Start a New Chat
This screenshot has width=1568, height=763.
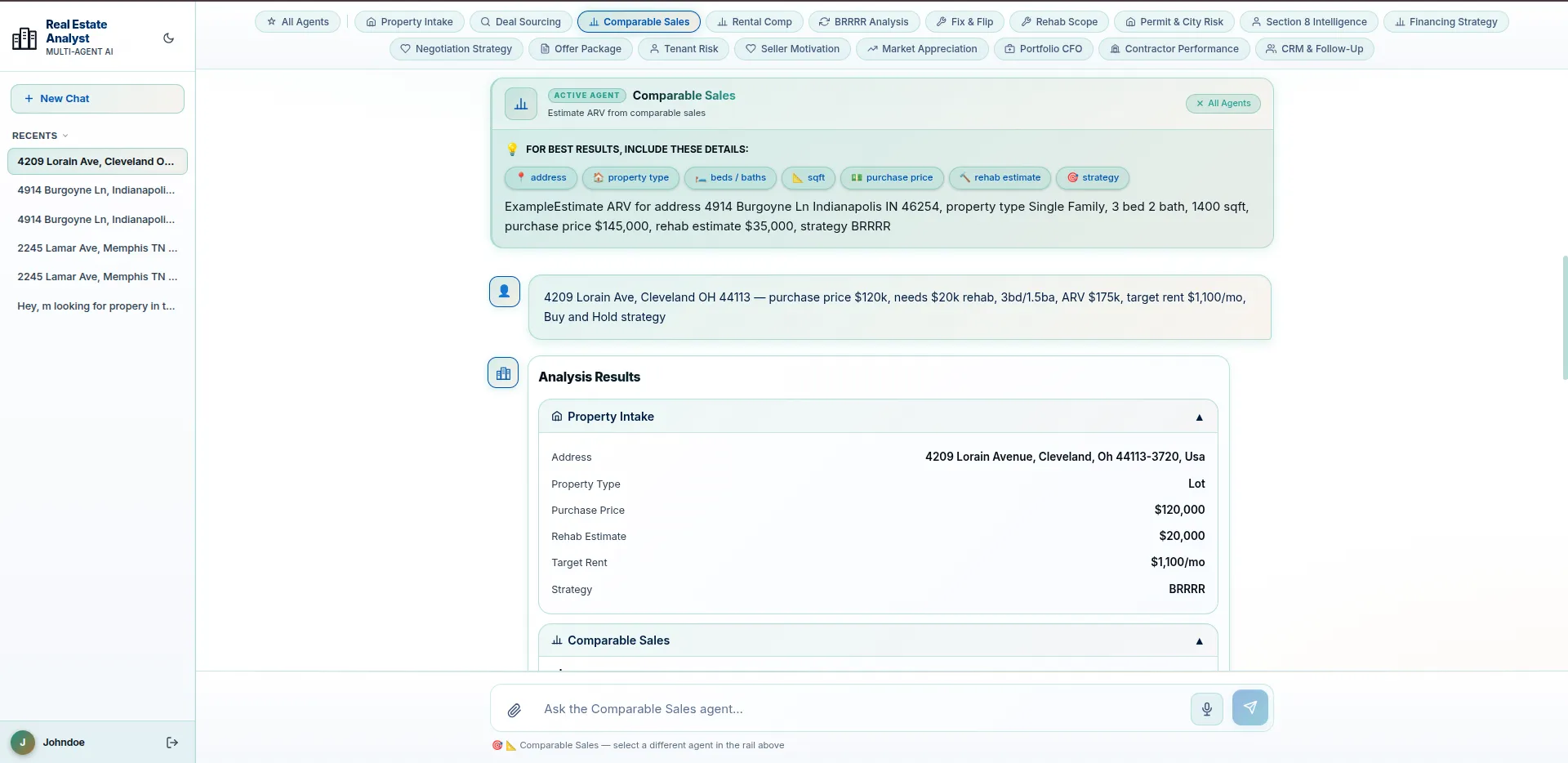coord(97,99)
